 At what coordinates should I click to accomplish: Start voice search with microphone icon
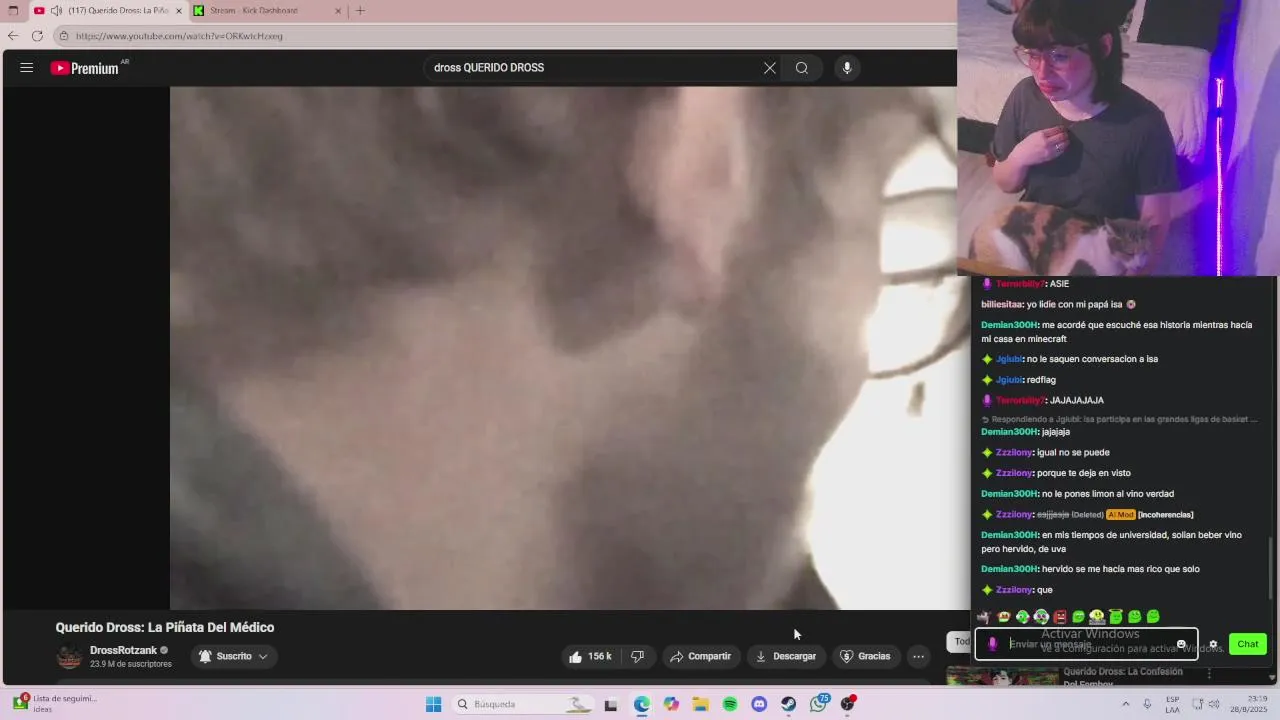pos(846,68)
